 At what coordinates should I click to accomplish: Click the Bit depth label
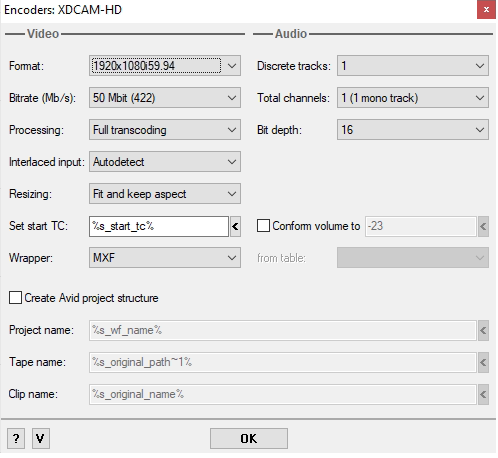[x=279, y=130]
